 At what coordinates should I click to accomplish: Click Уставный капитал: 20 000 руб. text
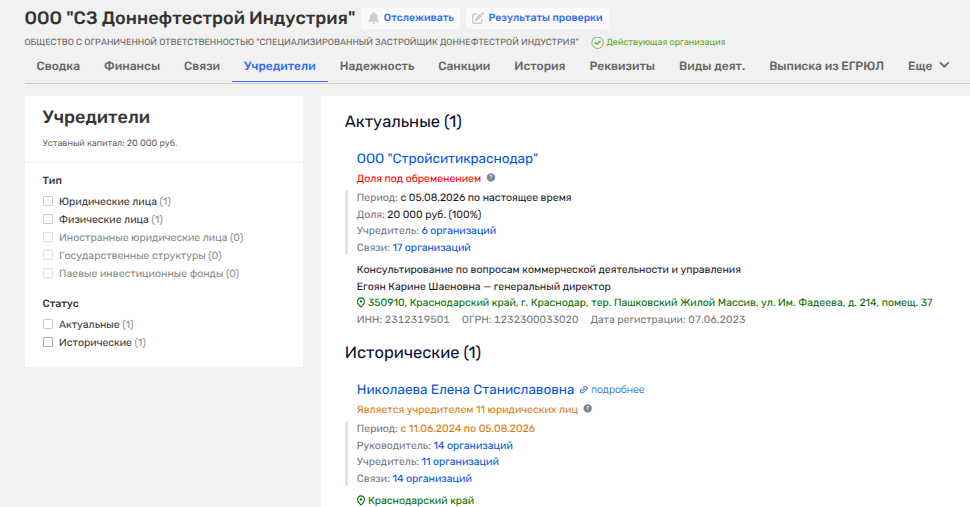click(x=109, y=143)
